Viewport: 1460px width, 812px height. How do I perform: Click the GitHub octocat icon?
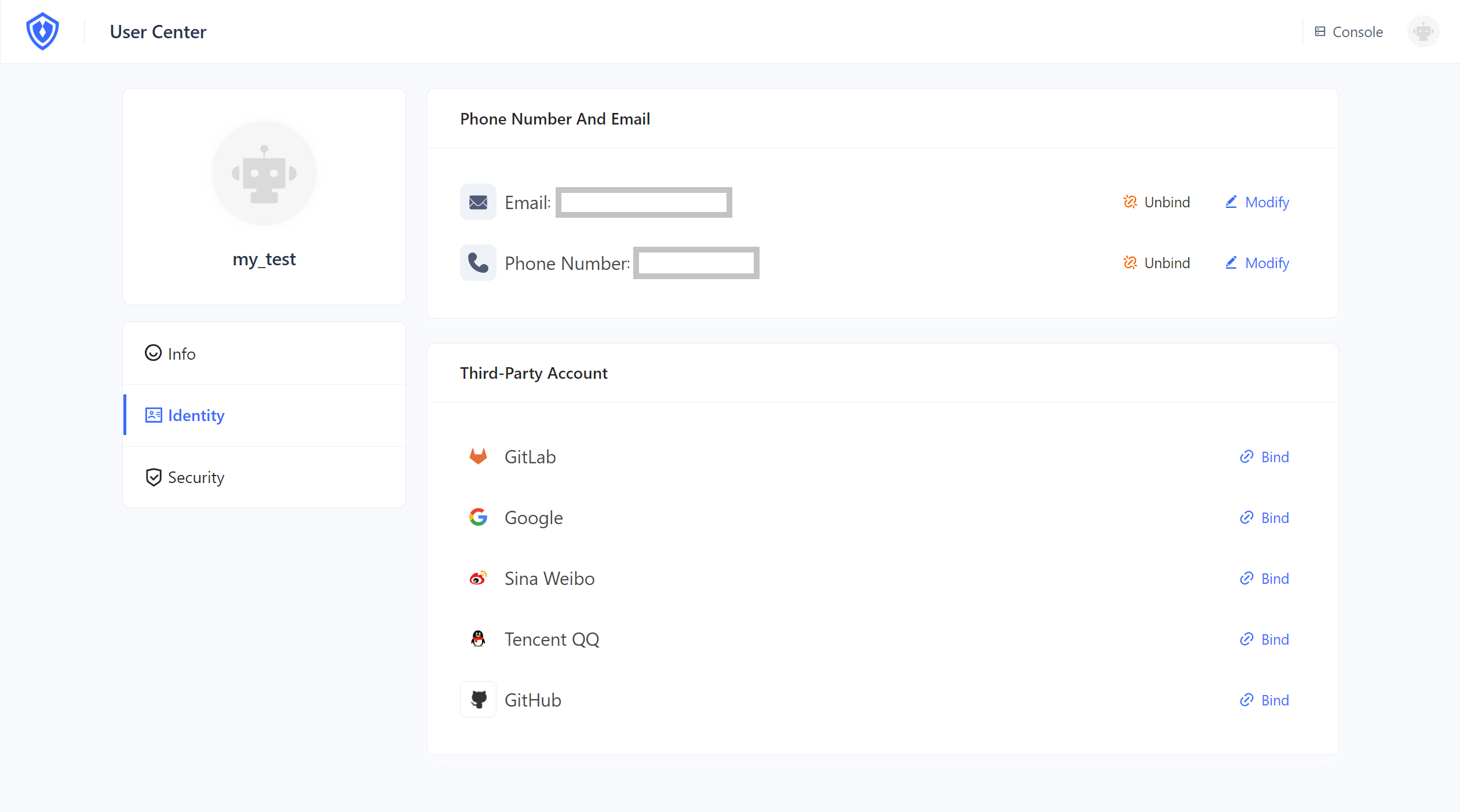tap(478, 700)
